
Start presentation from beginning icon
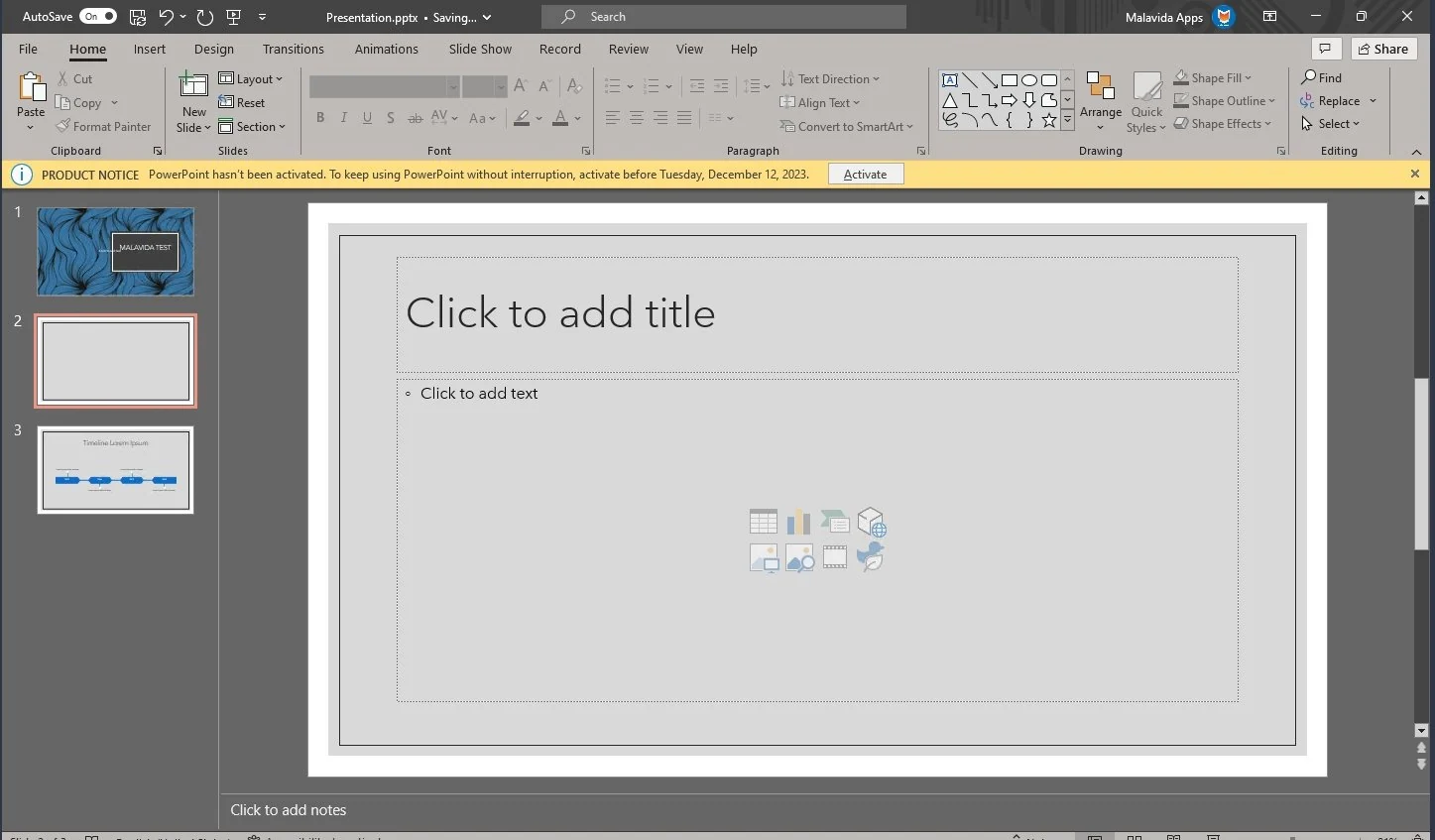234,17
